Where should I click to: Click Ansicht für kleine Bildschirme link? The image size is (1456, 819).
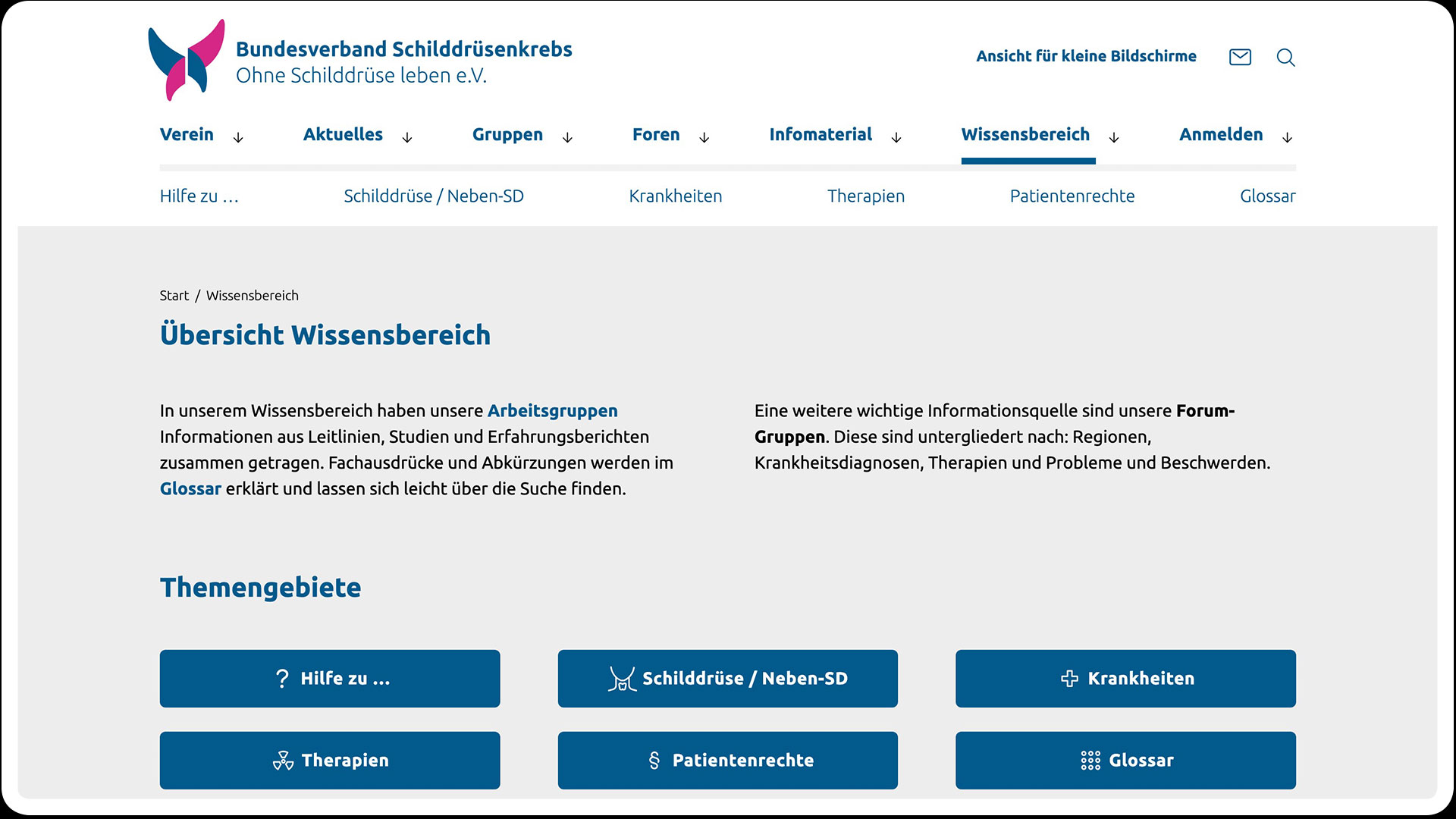pos(1086,56)
